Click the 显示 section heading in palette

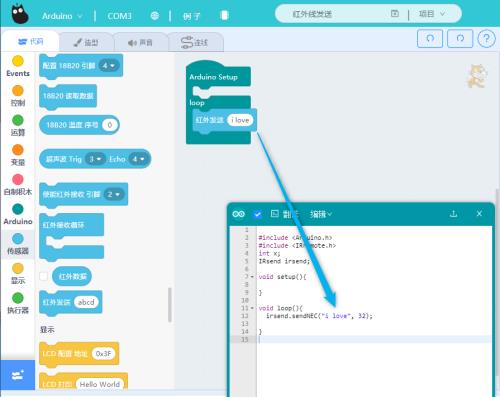[47, 330]
